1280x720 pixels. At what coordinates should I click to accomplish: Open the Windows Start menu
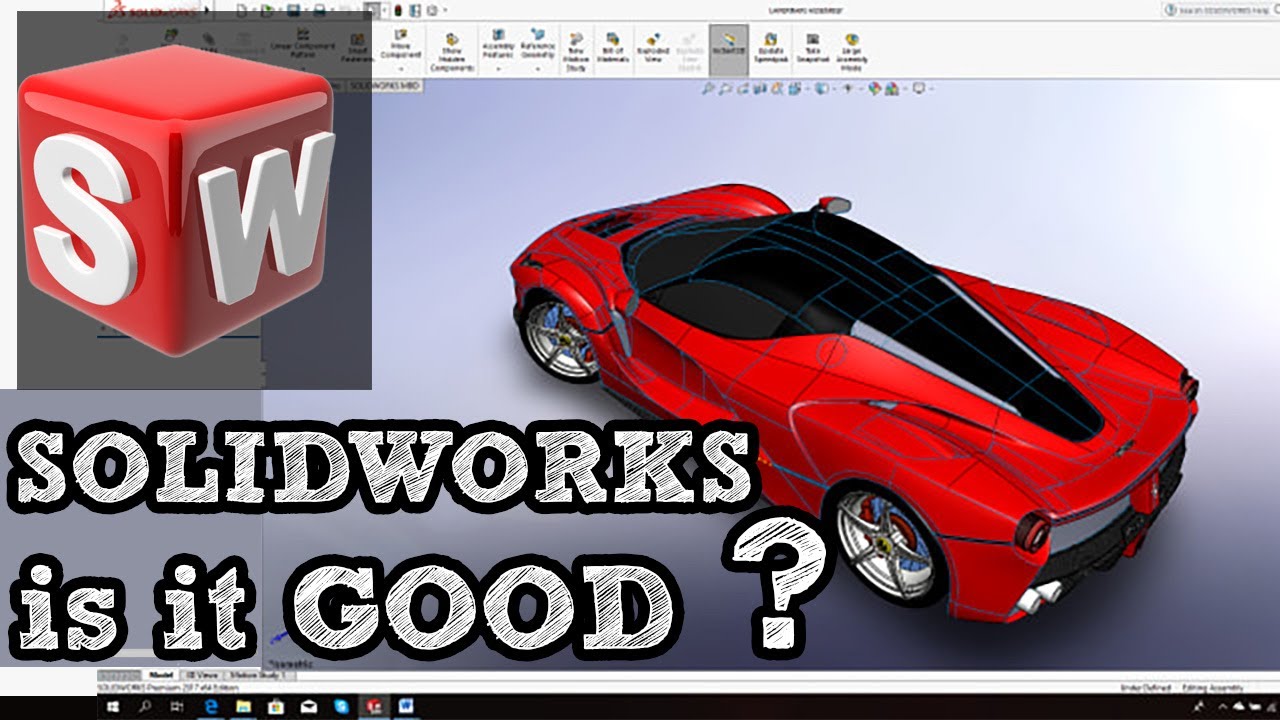pos(112,707)
